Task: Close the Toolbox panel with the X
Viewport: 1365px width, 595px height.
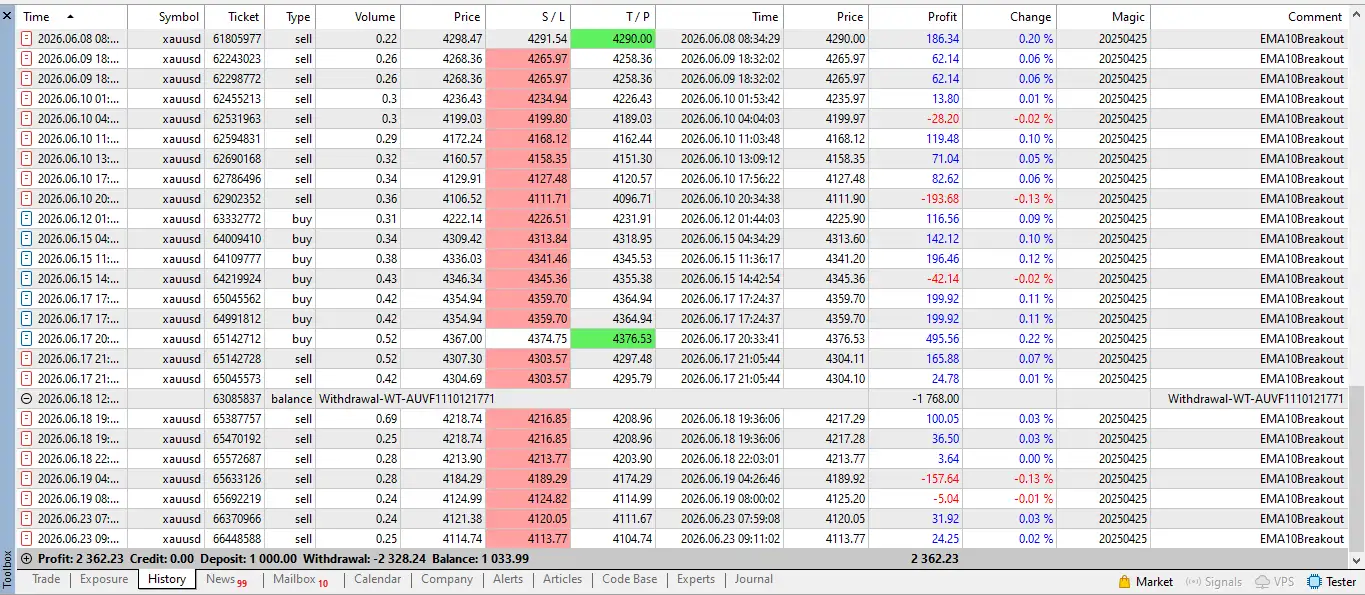Action: click(8, 15)
